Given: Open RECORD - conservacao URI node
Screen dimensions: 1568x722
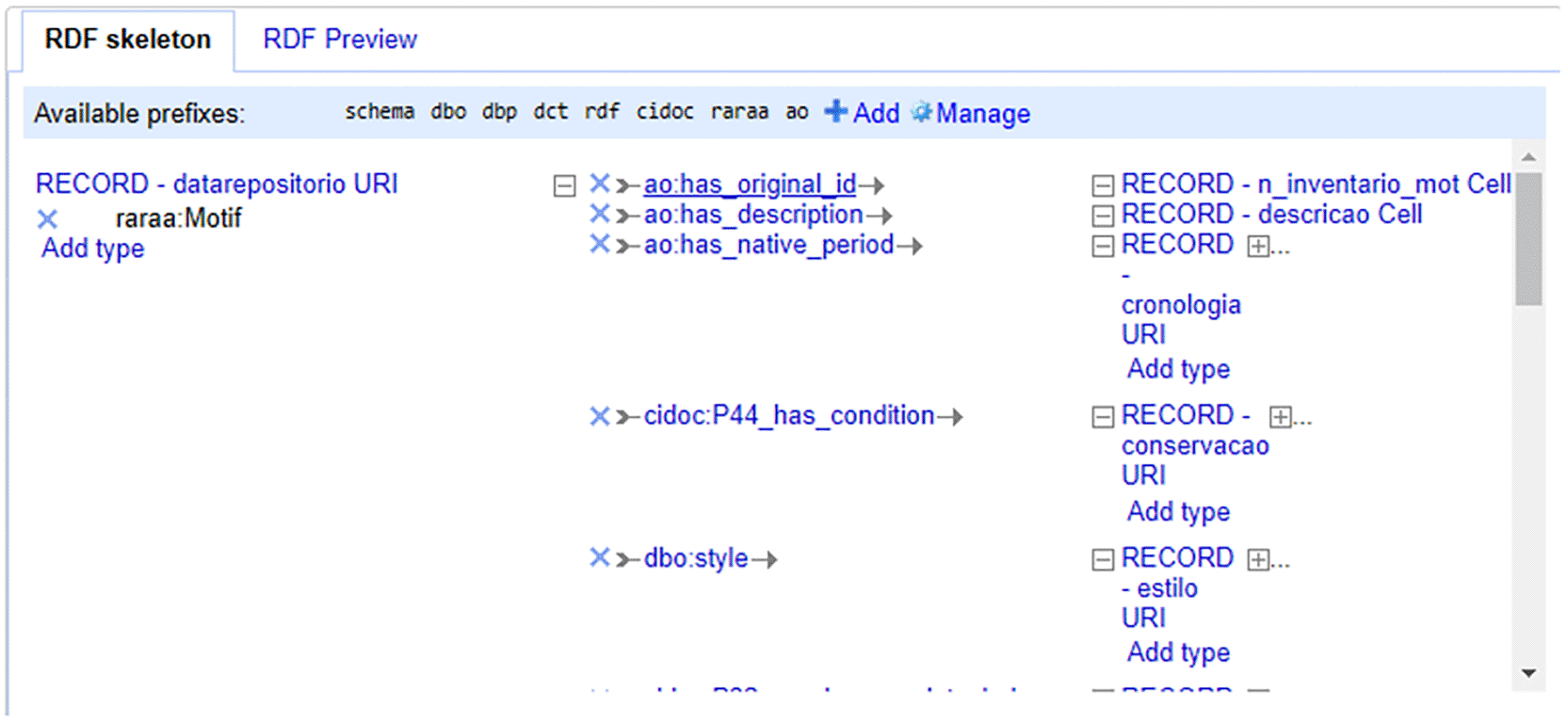Looking at the screenshot, I should (1195, 444).
